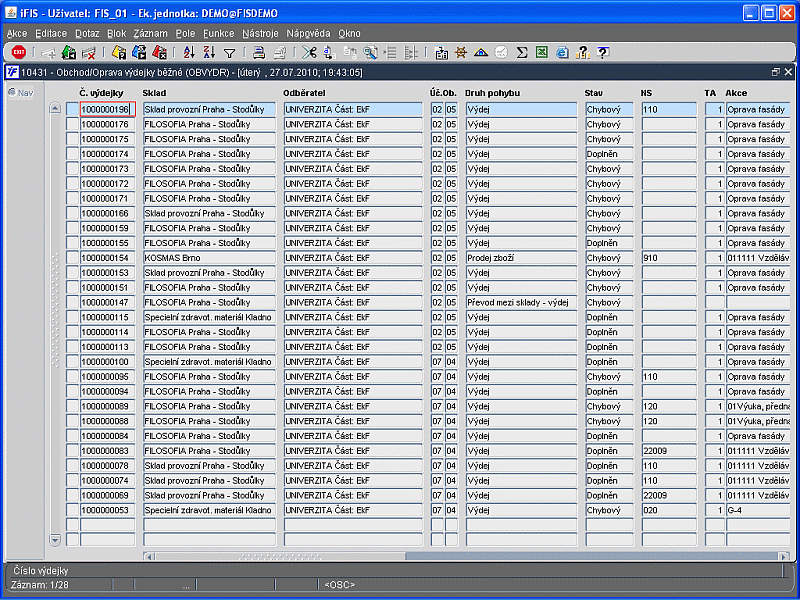Click the horizontal scrollbar thumb
800x600 pixels.
click(x=280, y=557)
